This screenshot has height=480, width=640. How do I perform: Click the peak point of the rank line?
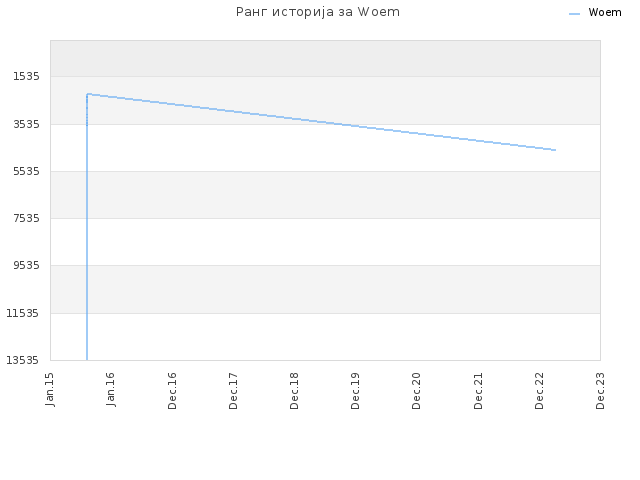[x=88, y=94]
